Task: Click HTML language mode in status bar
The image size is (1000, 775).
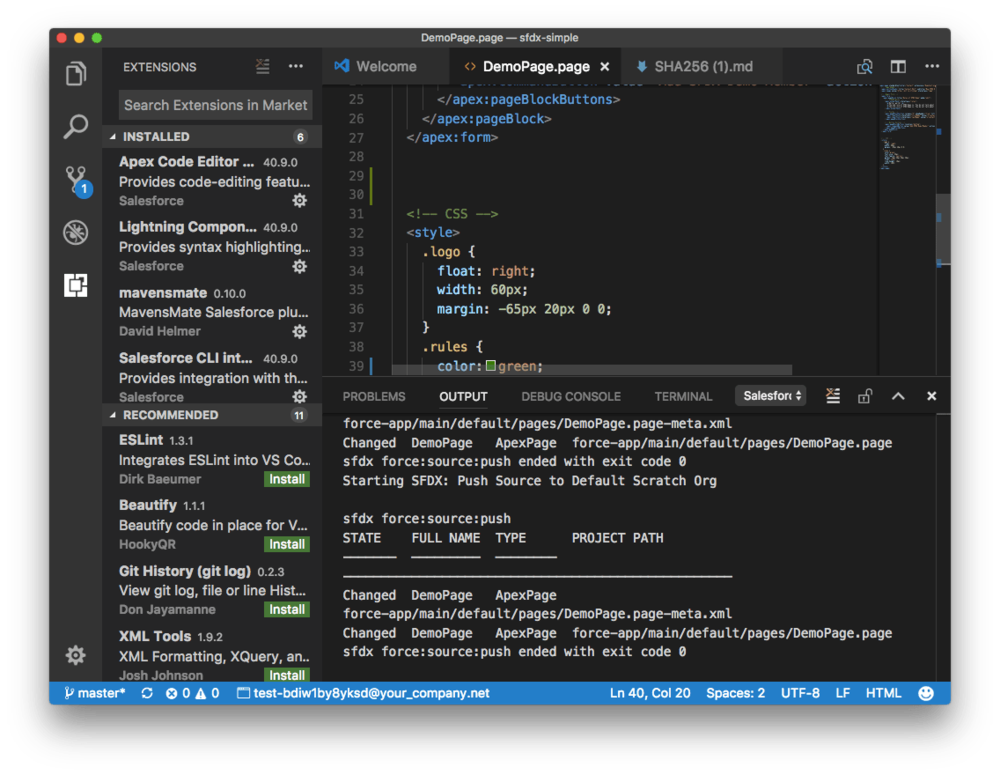Action: tap(883, 693)
